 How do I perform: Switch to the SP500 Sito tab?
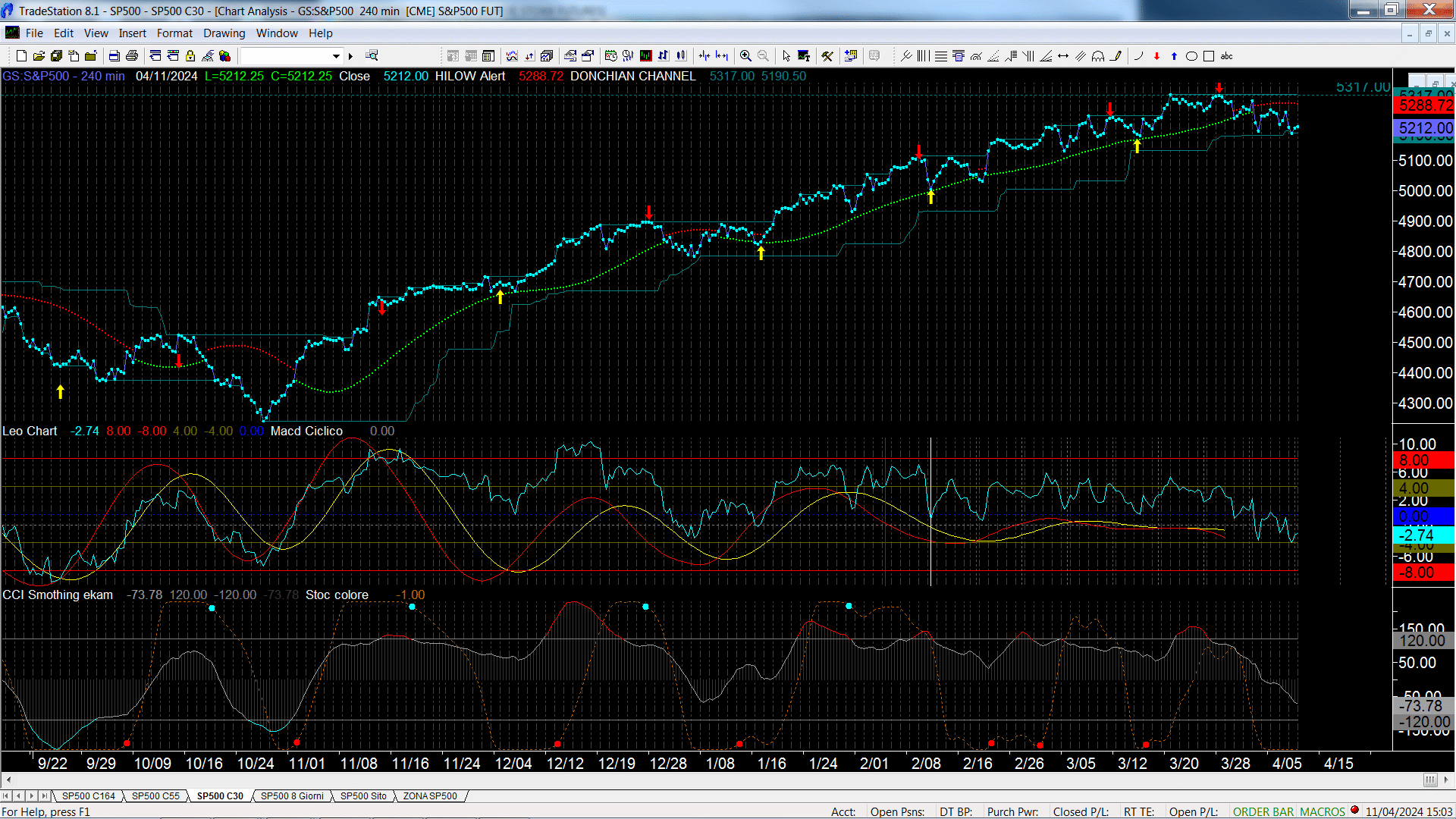pos(363,795)
